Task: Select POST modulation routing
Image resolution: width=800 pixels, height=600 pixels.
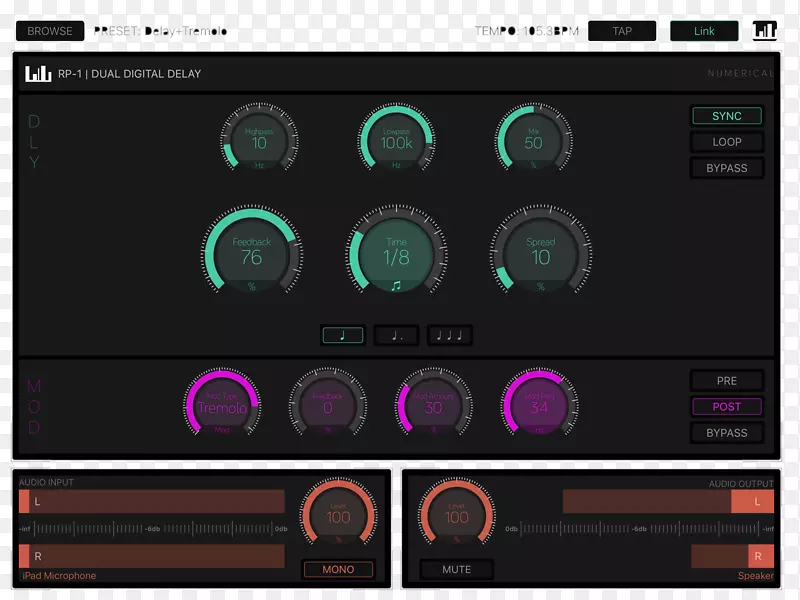Action: (727, 407)
